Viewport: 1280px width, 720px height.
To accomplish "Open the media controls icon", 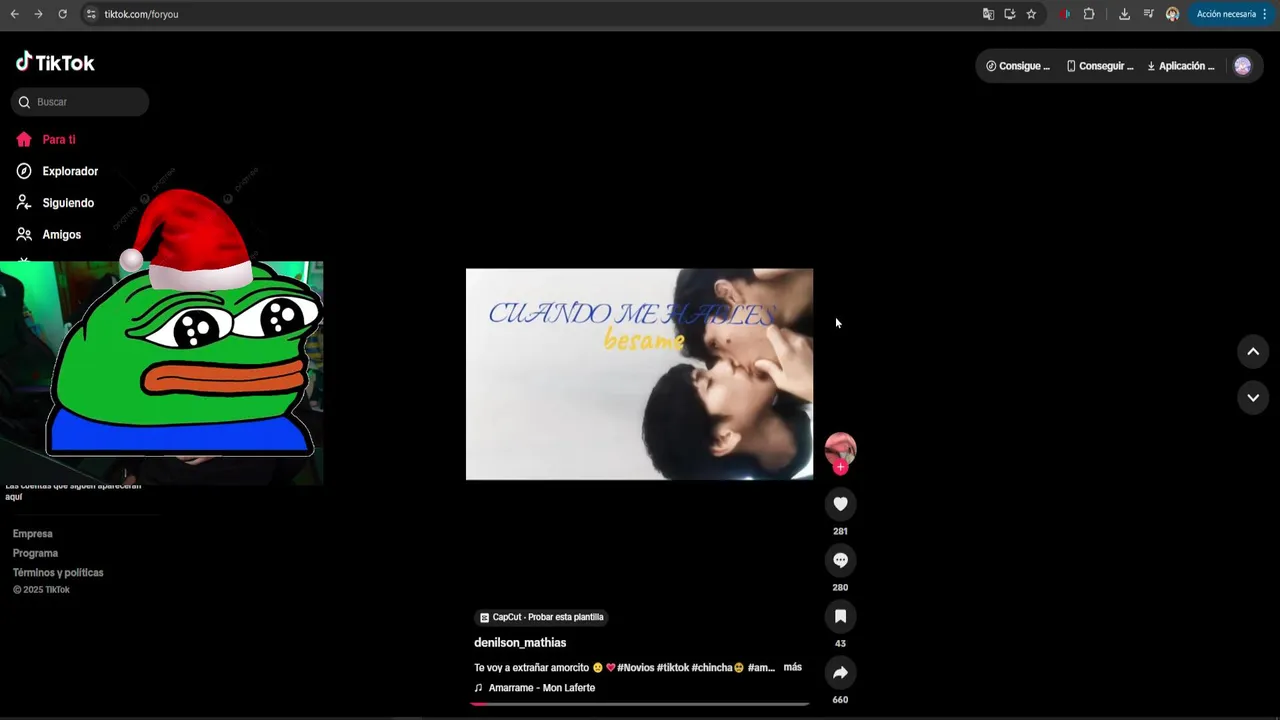I will coord(1148,14).
